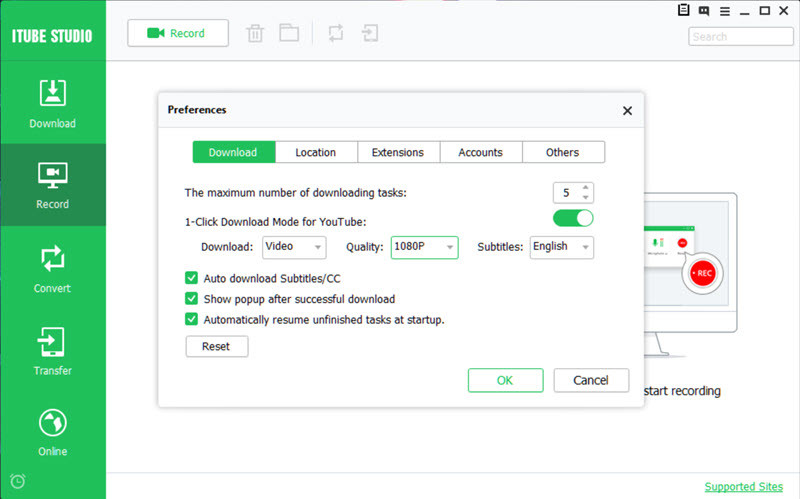Viewport: 800px width, 499px height.
Task: Uncheck Automatically resume unfinished tasks at startup
Action: [x=191, y=319]
